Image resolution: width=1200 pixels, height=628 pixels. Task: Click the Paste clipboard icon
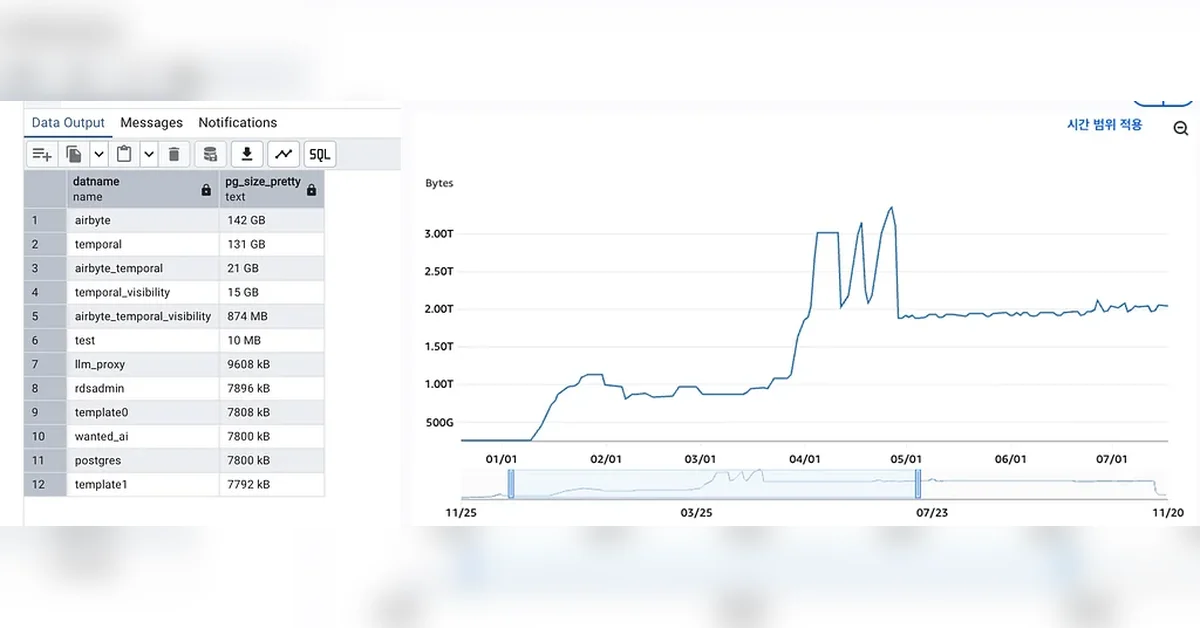[x=124, y=154]
